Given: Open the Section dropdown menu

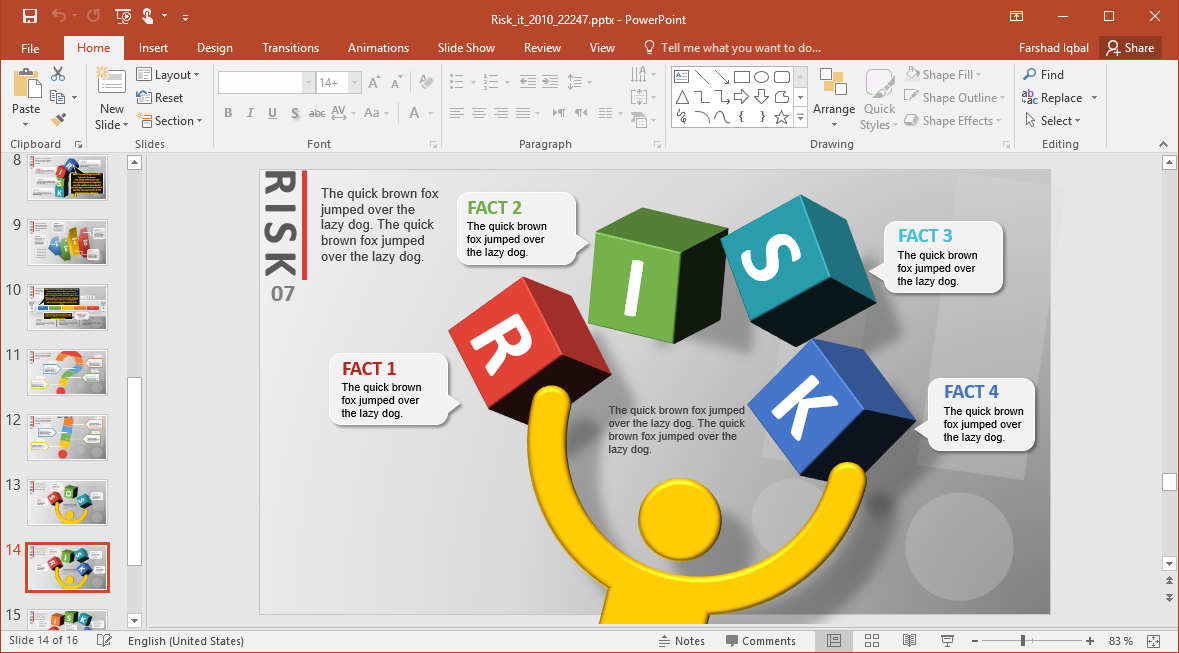Looking at the screenshot, I should click(170, 121).
